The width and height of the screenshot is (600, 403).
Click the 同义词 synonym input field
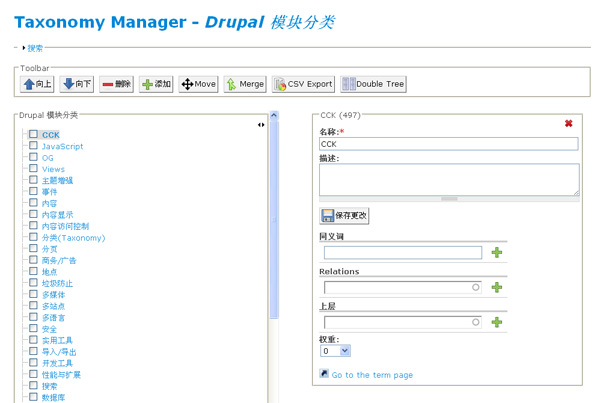pos(403,253)
